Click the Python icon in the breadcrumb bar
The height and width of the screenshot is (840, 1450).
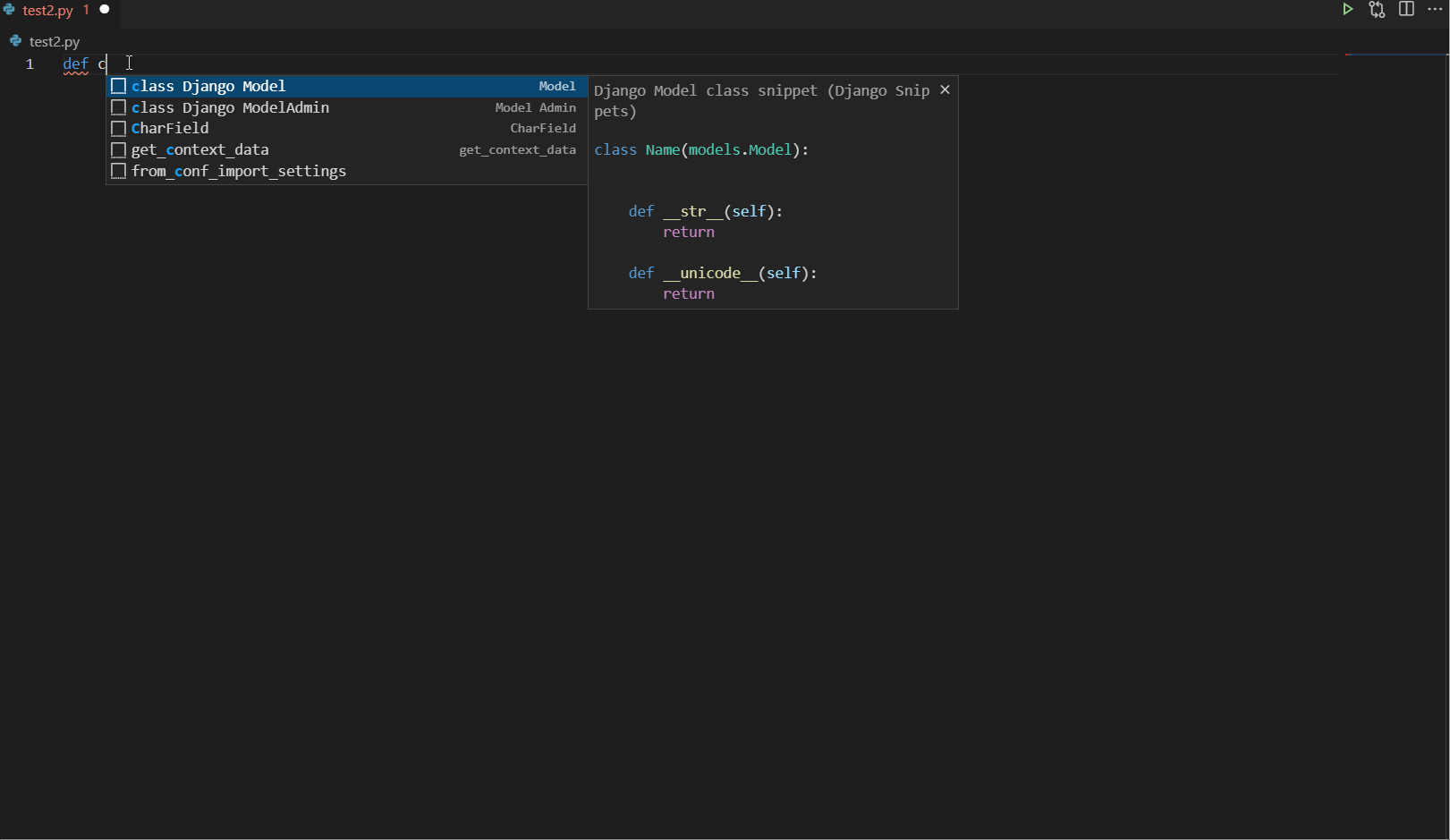(x=16, y=41)
